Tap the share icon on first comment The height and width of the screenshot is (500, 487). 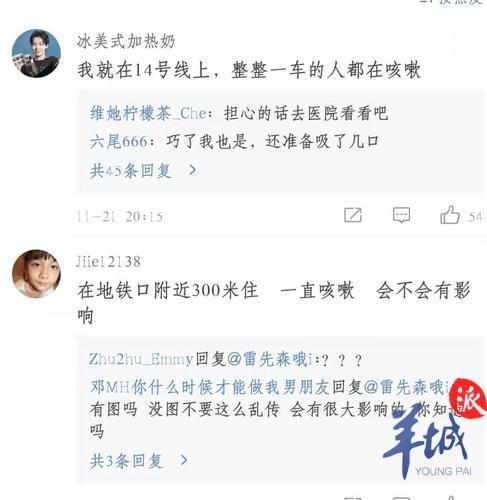coord(353,215)
